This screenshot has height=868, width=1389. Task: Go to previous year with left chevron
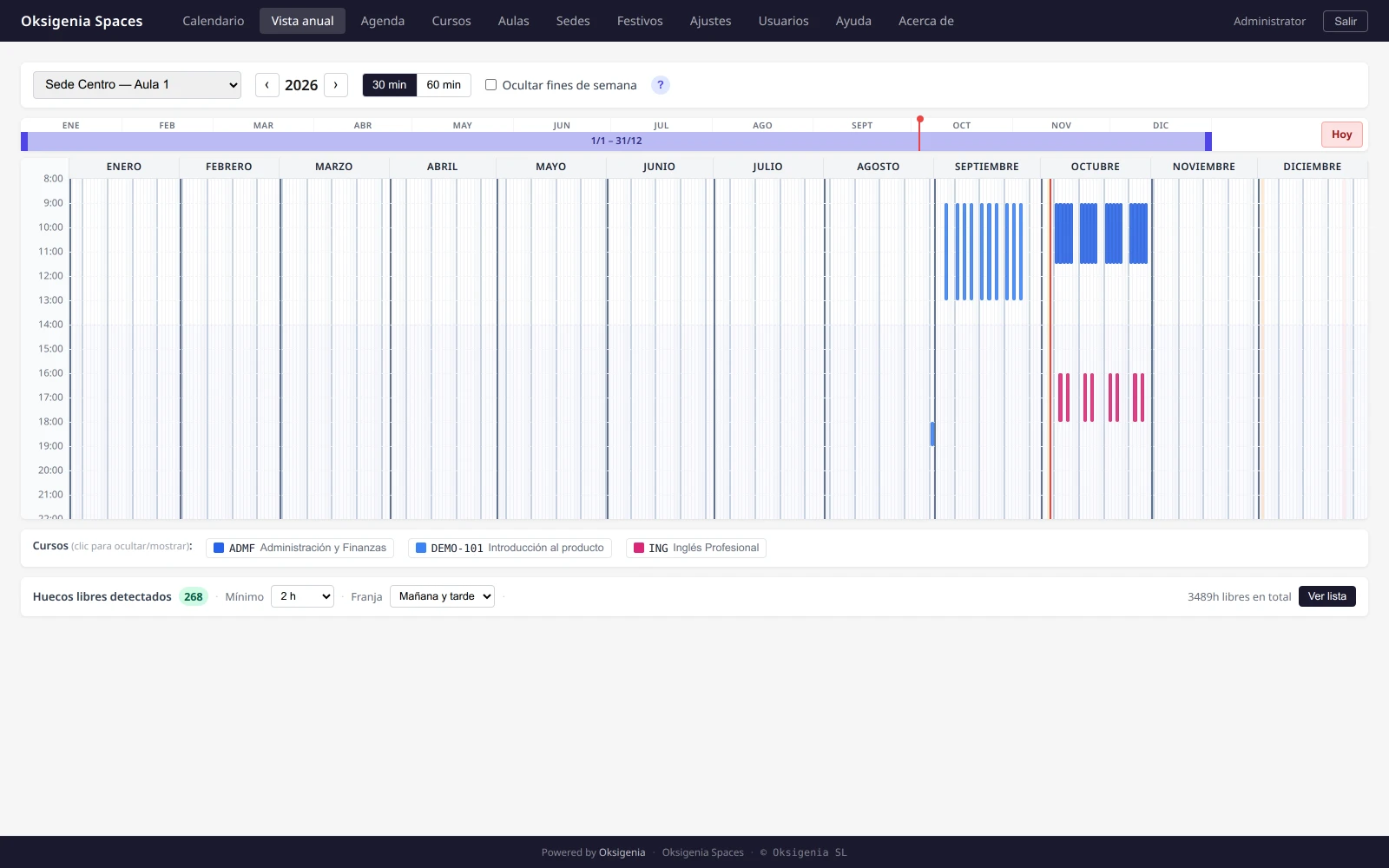267,85
